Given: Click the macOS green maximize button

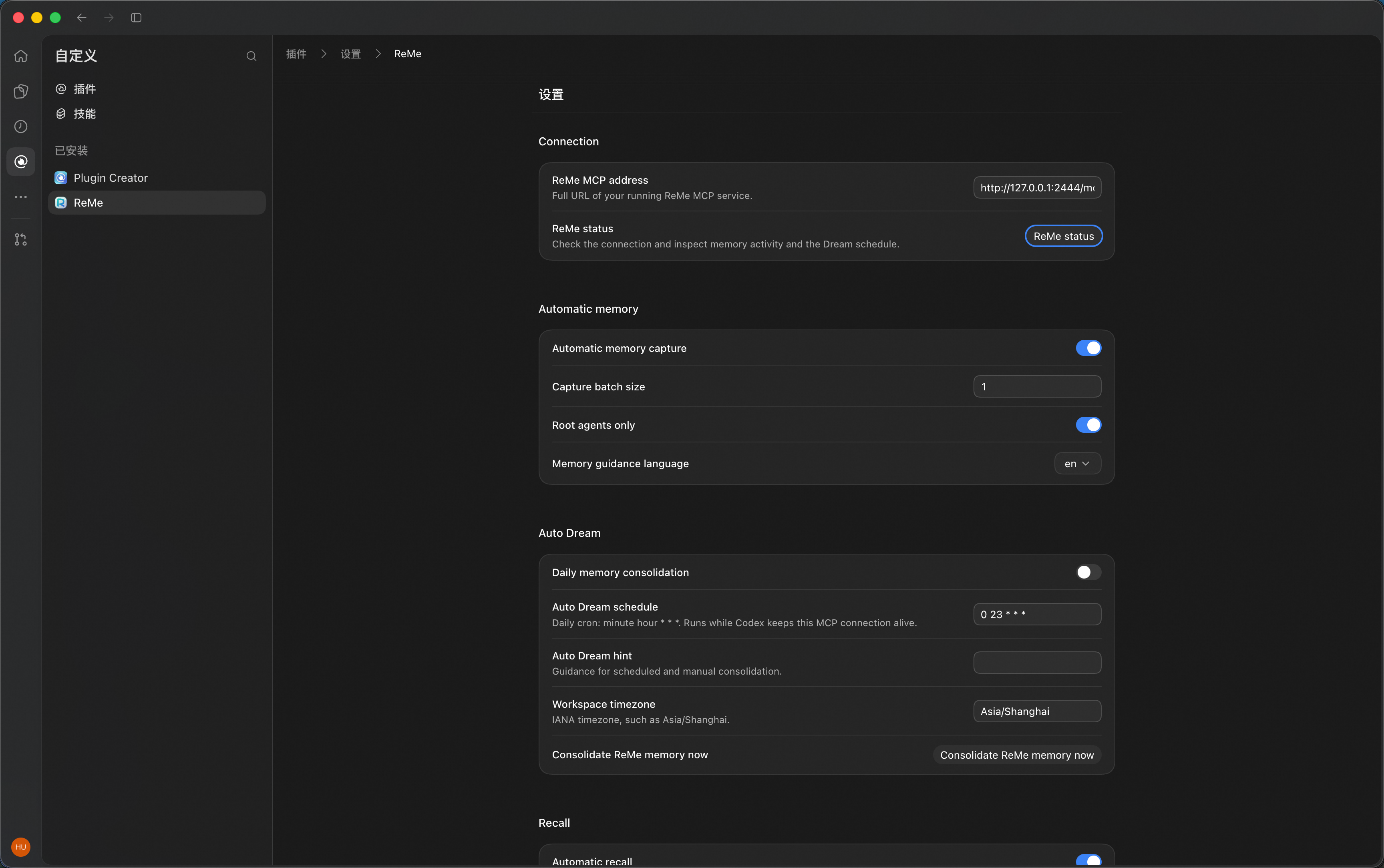Looking at the screenshot, I should coord(55,18).
